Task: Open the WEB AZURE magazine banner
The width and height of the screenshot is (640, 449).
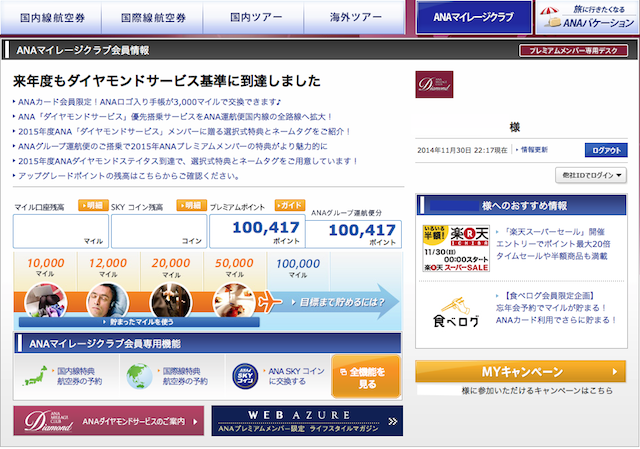Action: (x=307, y=421)
